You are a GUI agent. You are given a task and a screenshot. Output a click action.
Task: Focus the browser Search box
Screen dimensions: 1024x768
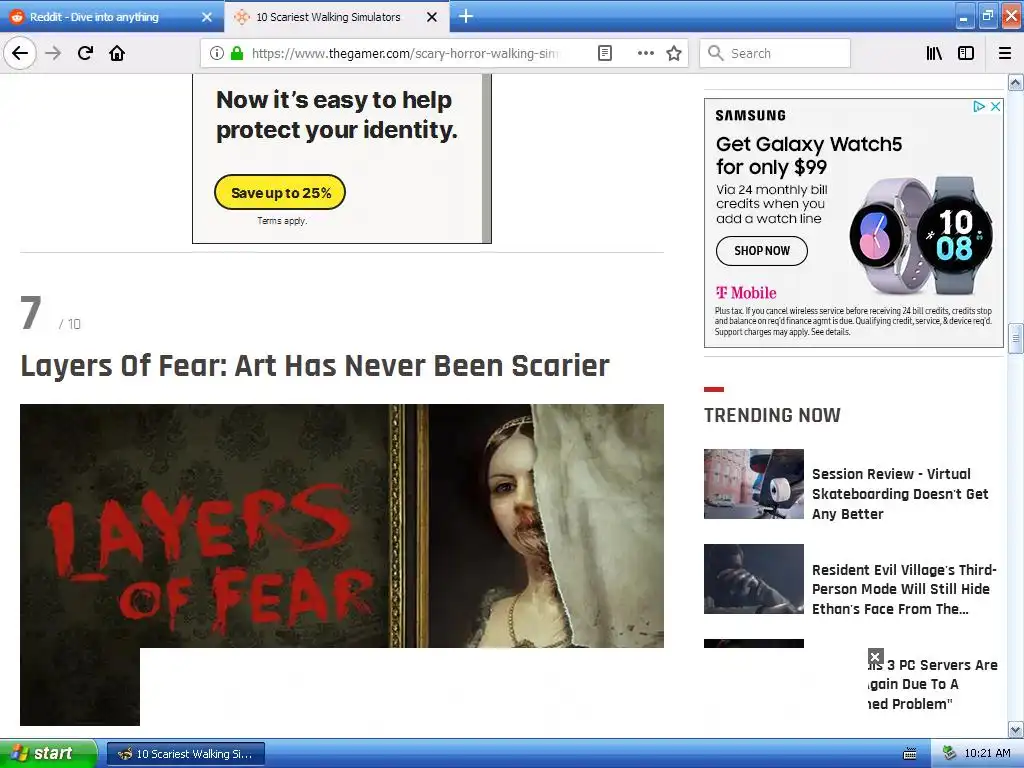(x=775, y=53)
